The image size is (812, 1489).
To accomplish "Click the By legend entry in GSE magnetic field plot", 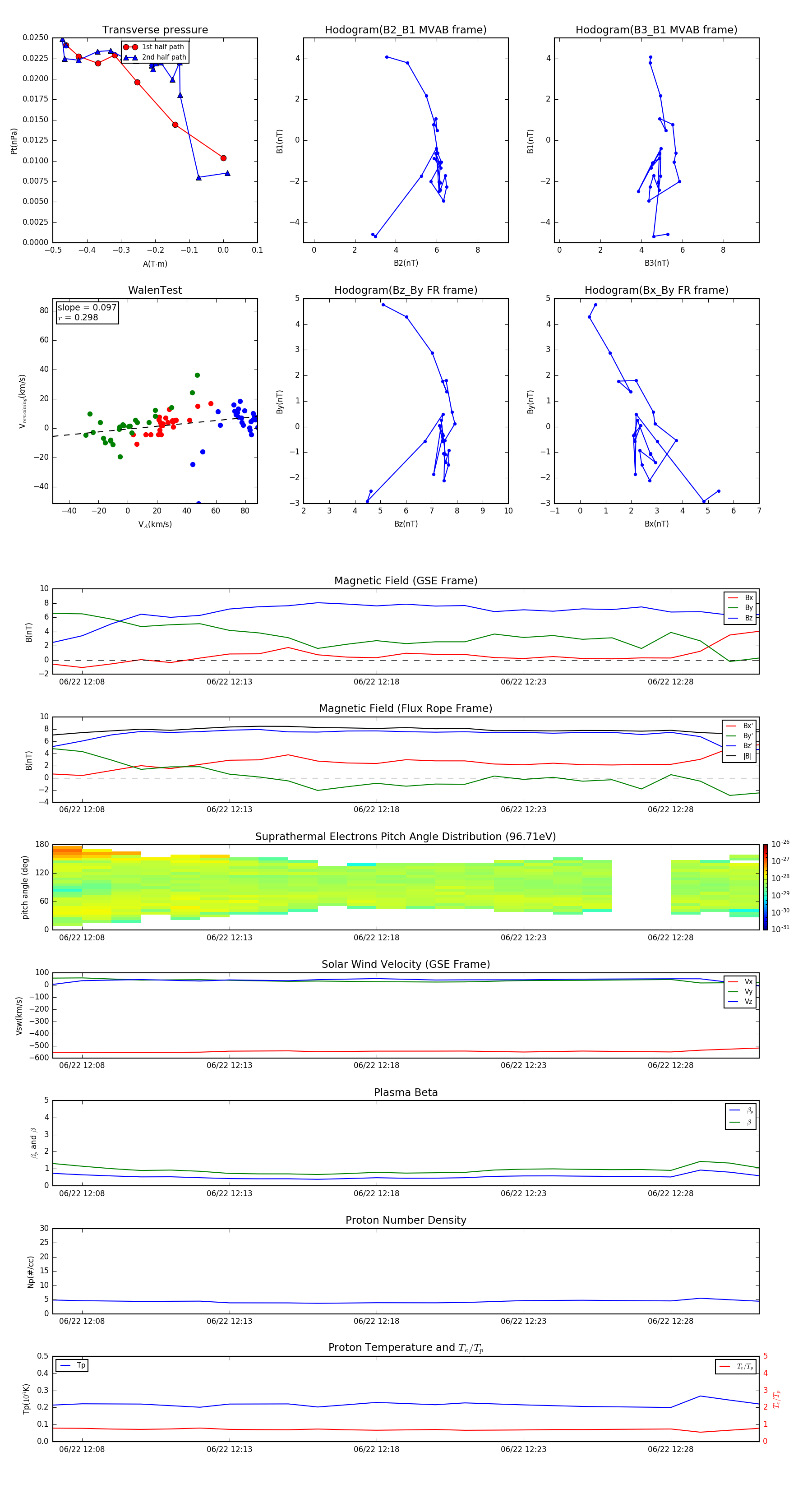I will [740, 607].
